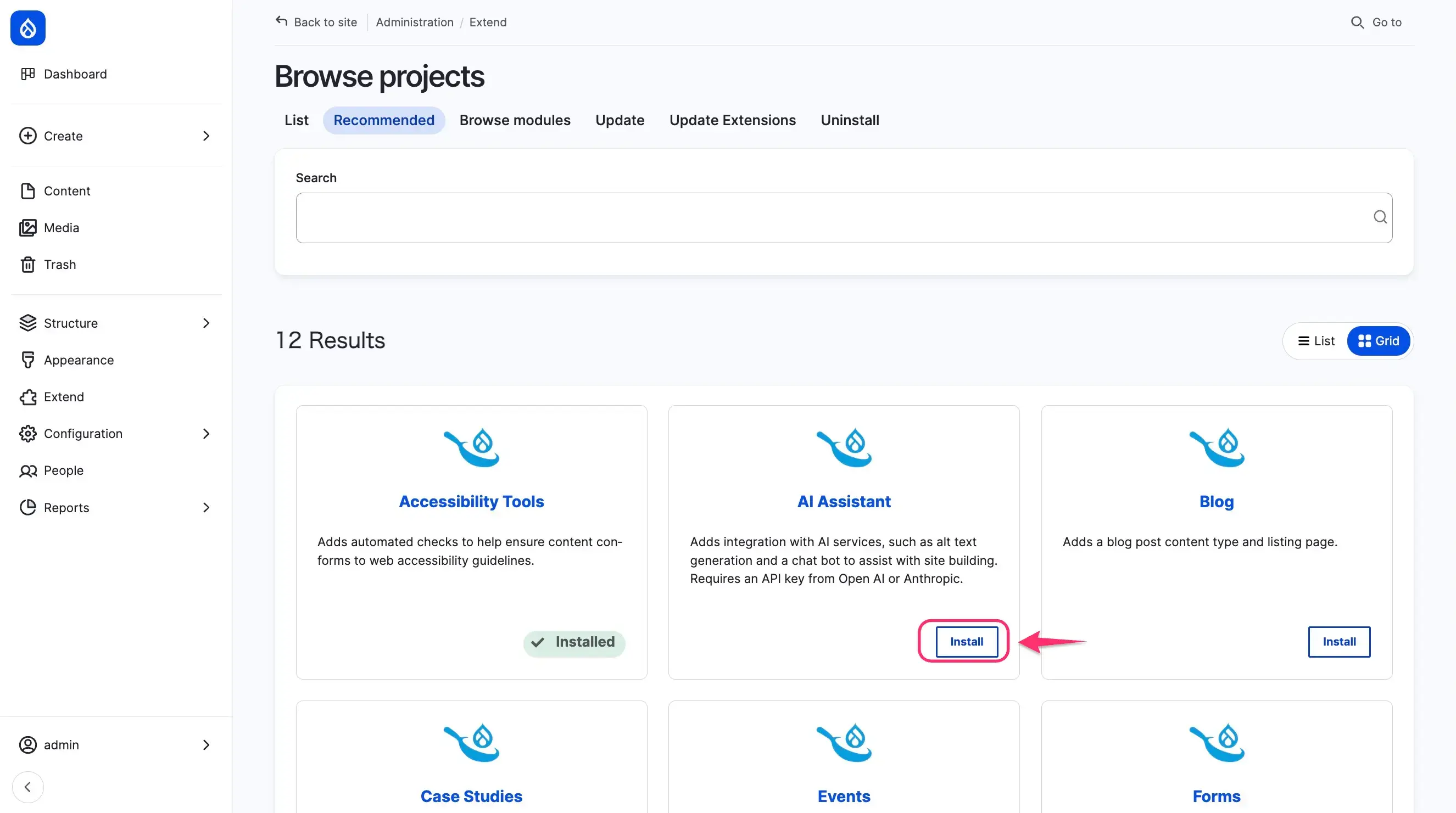
Task: Expand the Configuration submenu
Action: tap(206, 433)
